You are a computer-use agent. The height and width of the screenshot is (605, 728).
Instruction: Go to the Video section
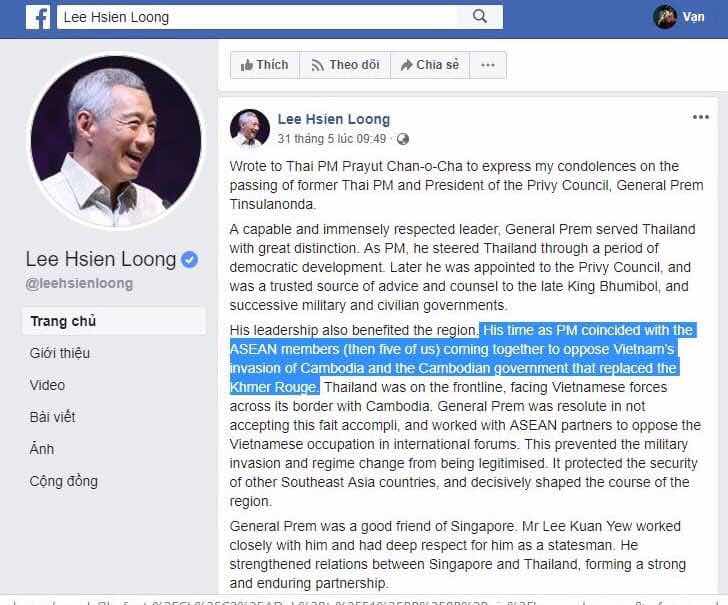click(x=47, y=385)
